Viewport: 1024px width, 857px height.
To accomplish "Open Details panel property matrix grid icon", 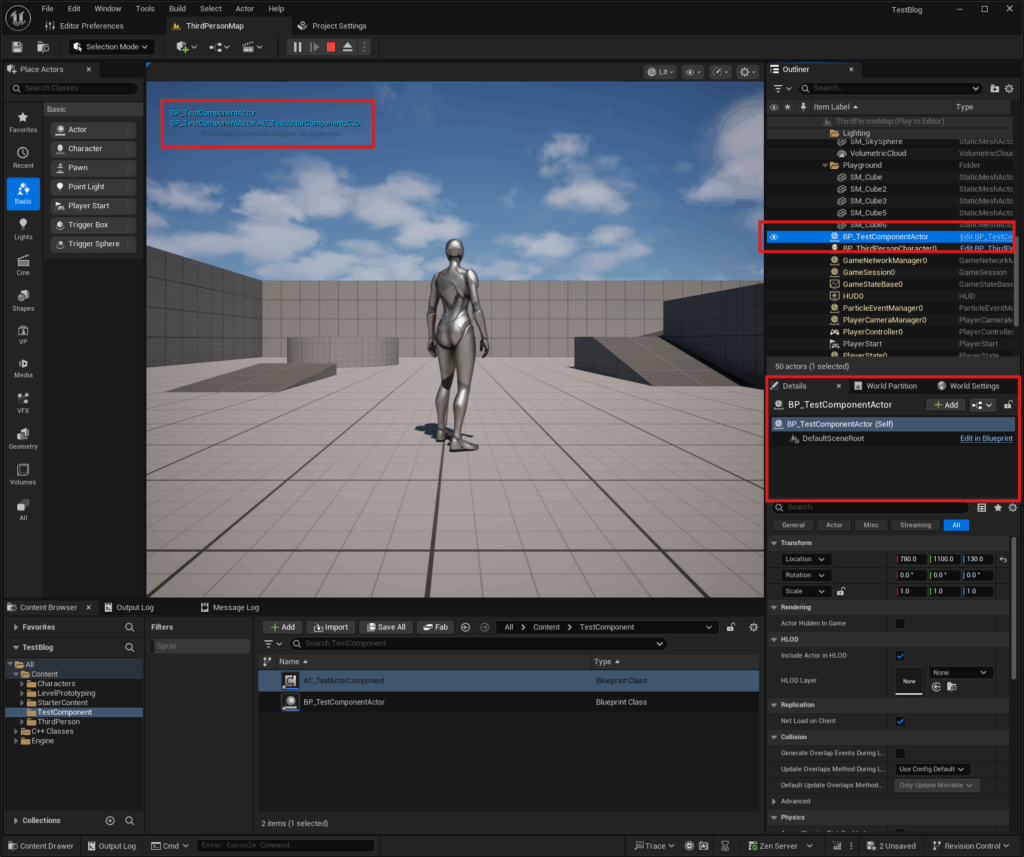I will (982, 508).
